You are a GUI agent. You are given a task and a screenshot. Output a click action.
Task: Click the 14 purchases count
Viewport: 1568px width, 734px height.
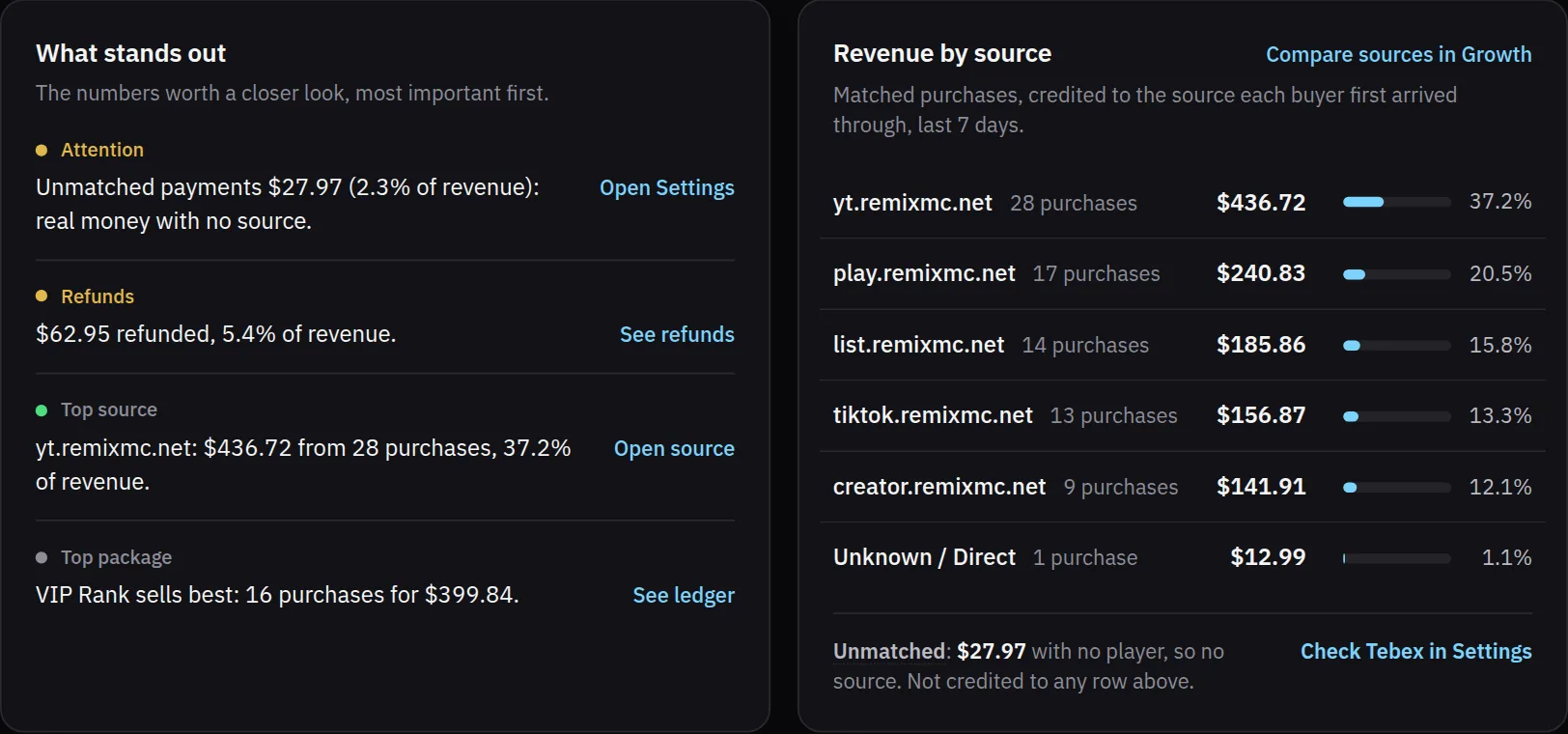(x=1085, y=346)
